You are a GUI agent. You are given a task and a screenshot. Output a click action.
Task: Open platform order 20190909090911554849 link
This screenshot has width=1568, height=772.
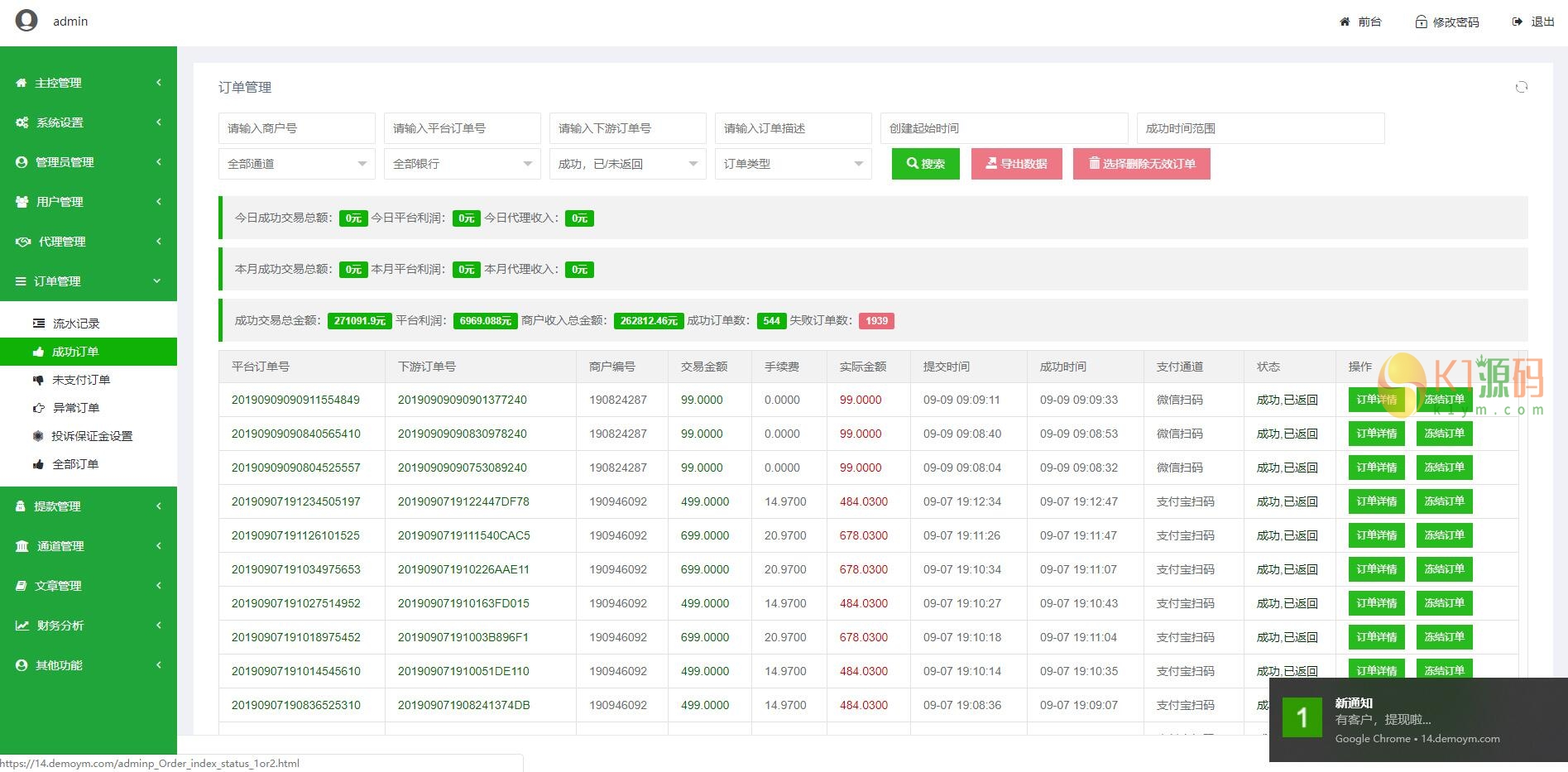(295, 400)
